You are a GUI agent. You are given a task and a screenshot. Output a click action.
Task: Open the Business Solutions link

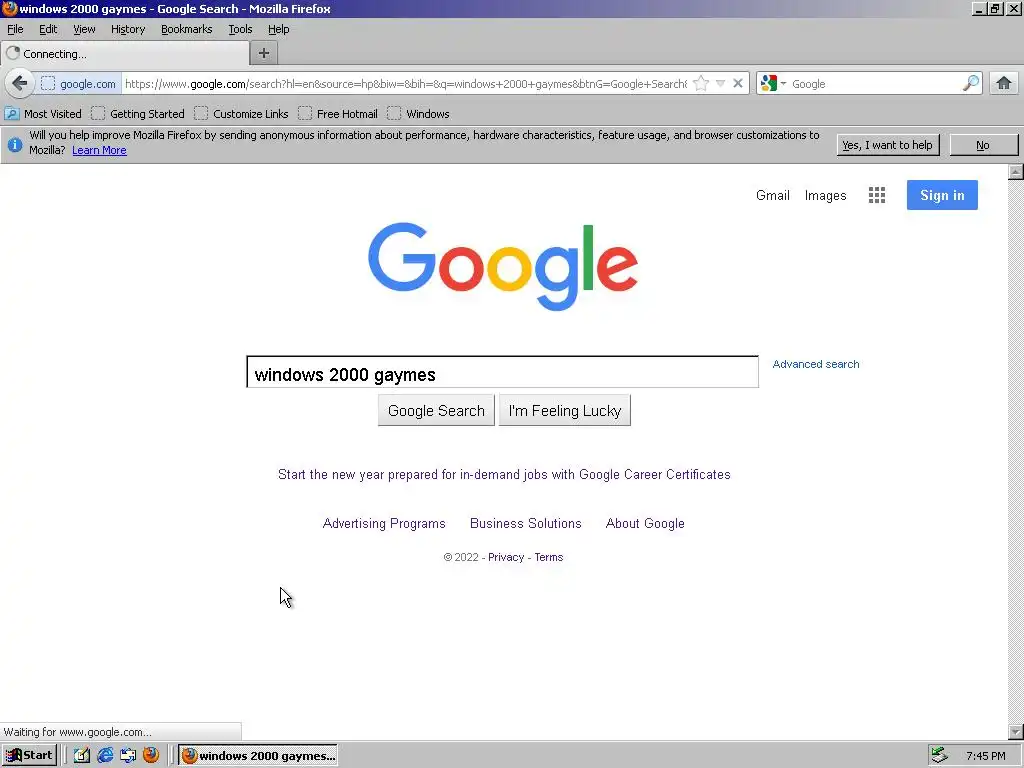[x=526, y=523]
